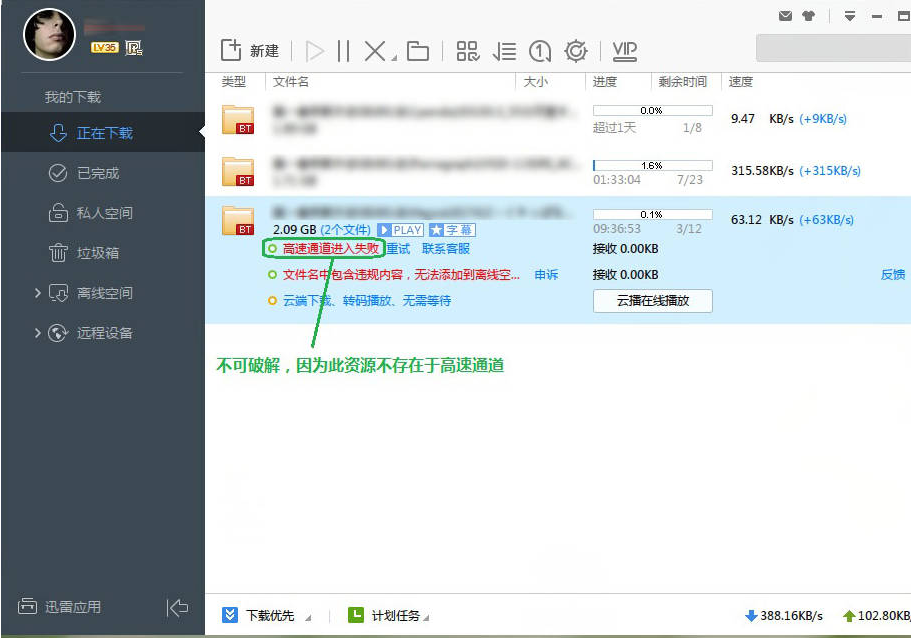Open the skin shirt icon

808,16
